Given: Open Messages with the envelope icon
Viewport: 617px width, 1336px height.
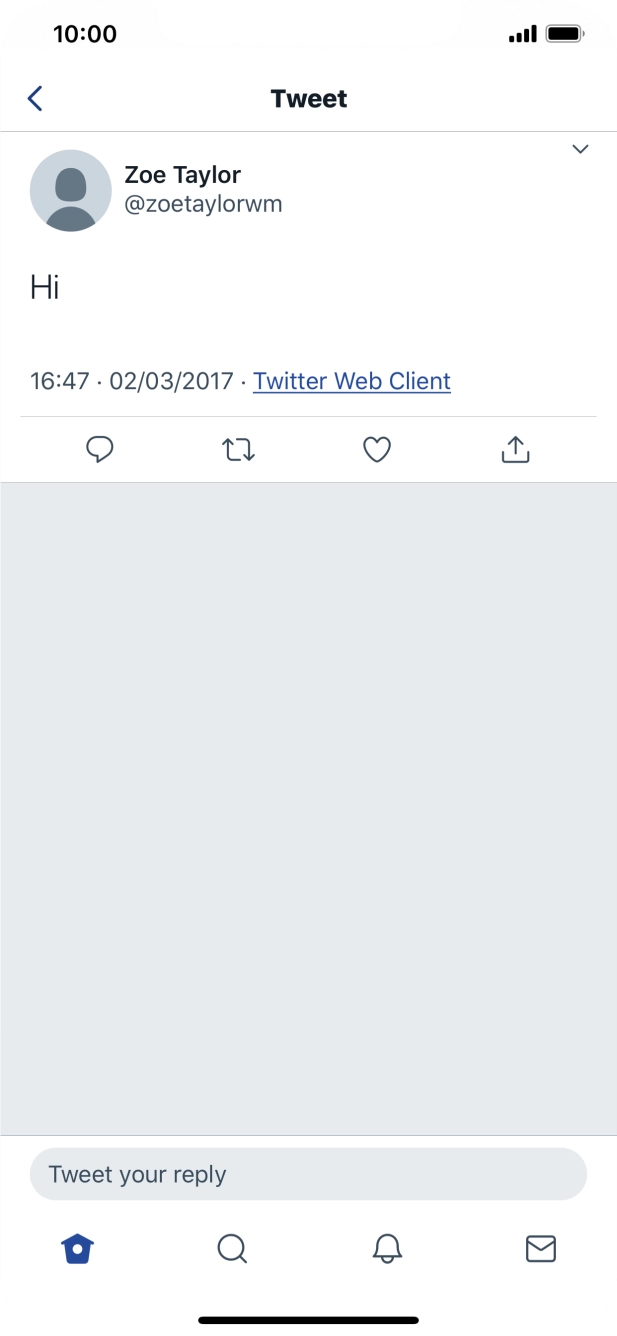Looking at the screenshot, I should click(x=541, y=1248).
